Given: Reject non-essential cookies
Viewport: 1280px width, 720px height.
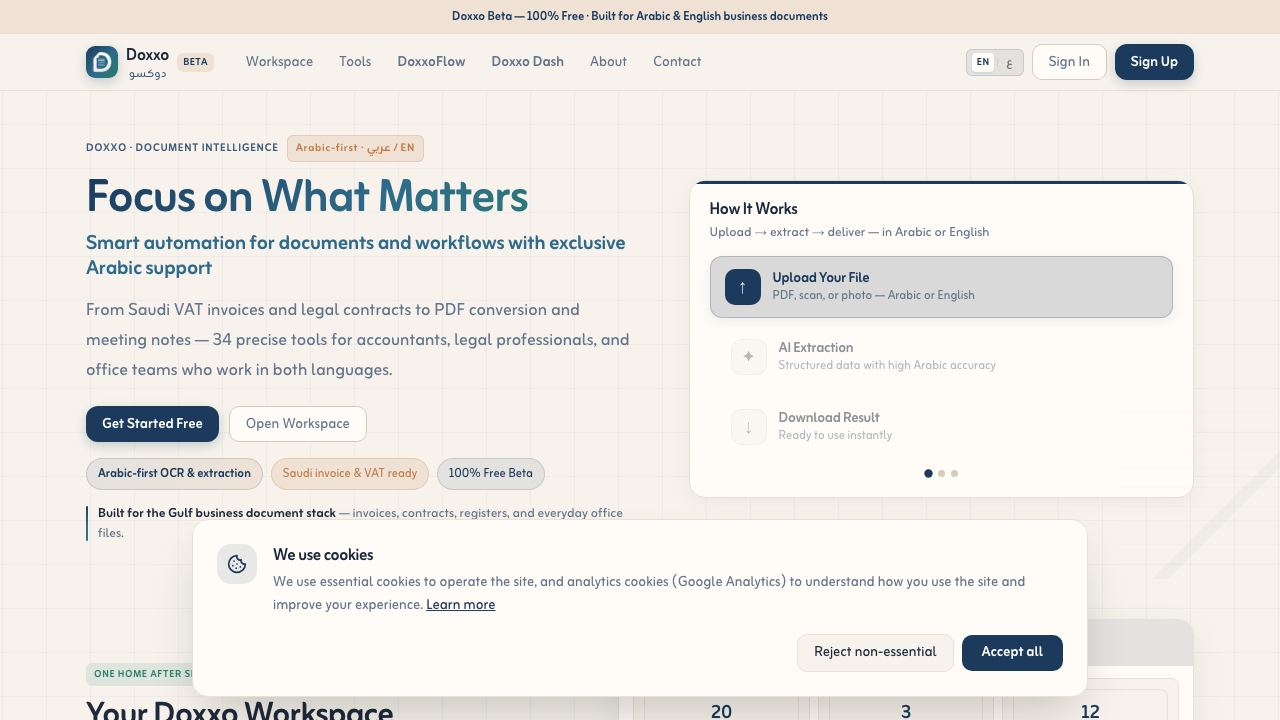Looking at the screenshot, I should click(875, 653).
